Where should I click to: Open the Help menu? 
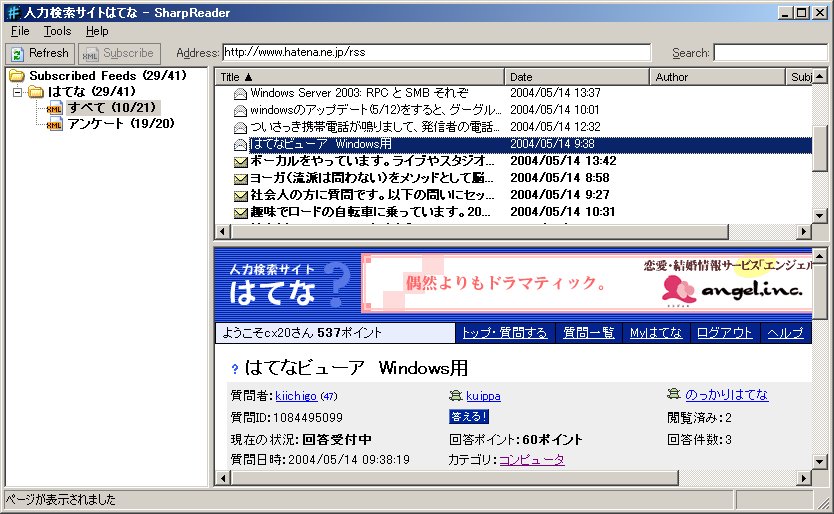97,31
